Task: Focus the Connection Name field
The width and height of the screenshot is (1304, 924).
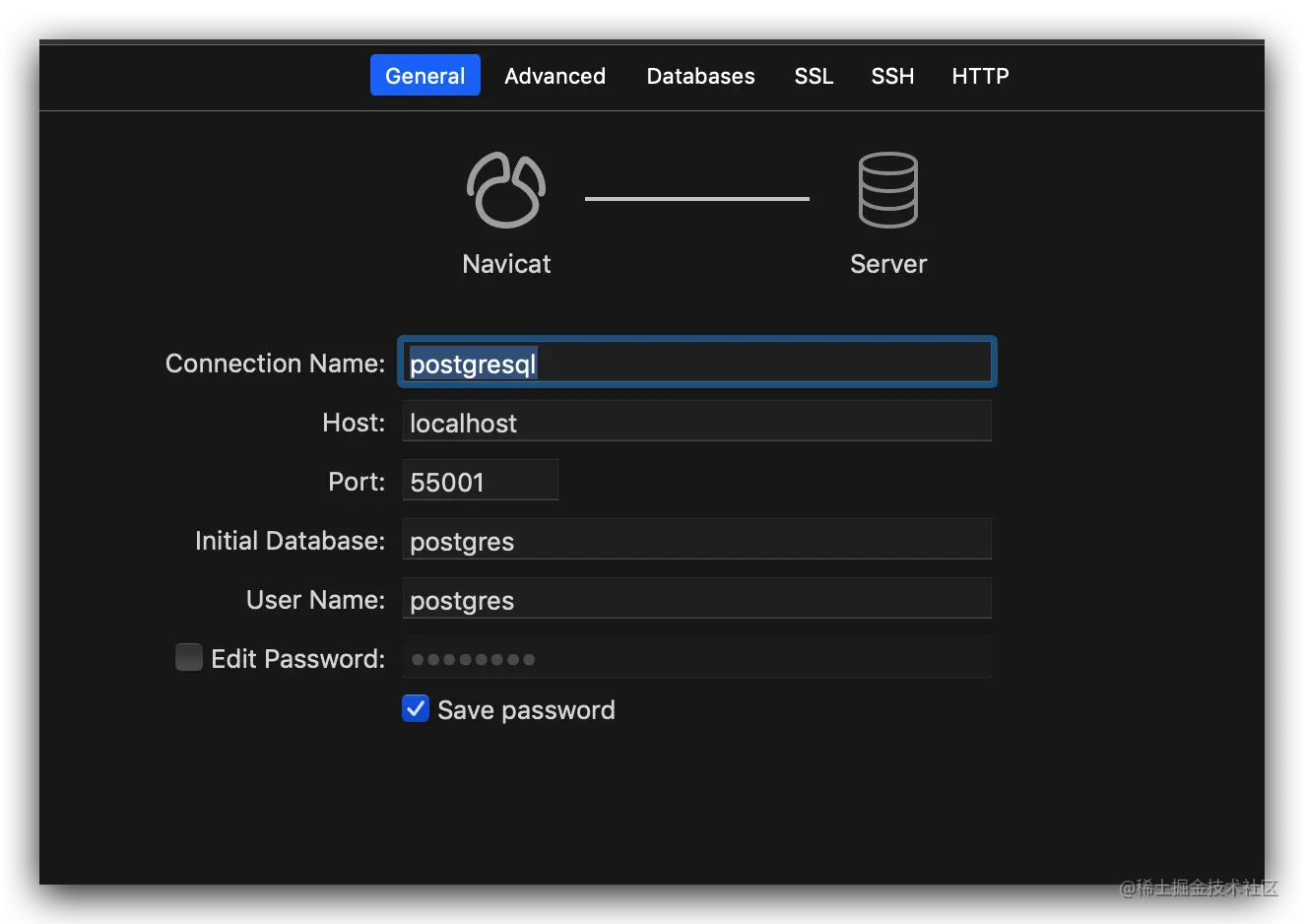Action: [x=697, y=363]
